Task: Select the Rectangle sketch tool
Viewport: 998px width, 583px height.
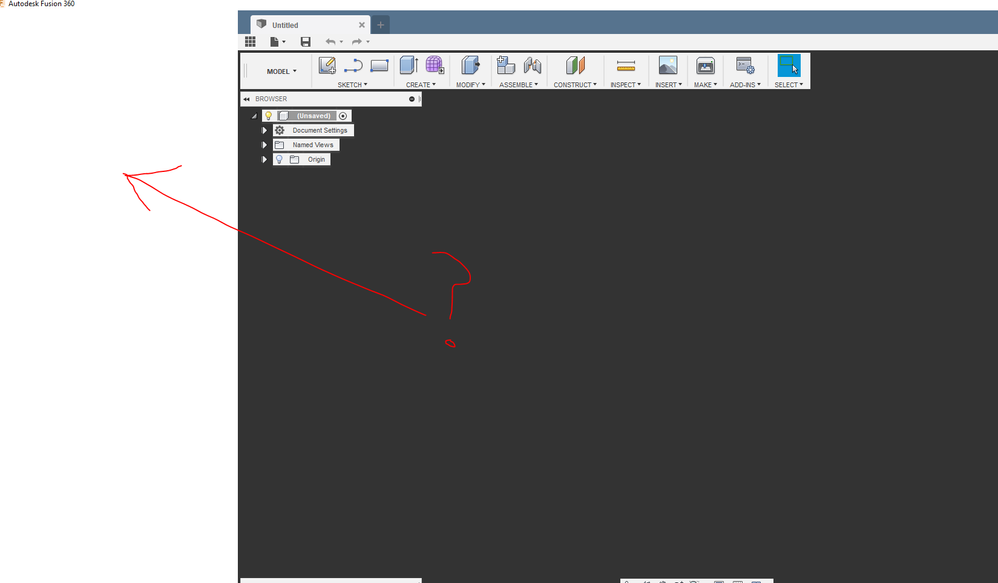Action: pos(379,66)
